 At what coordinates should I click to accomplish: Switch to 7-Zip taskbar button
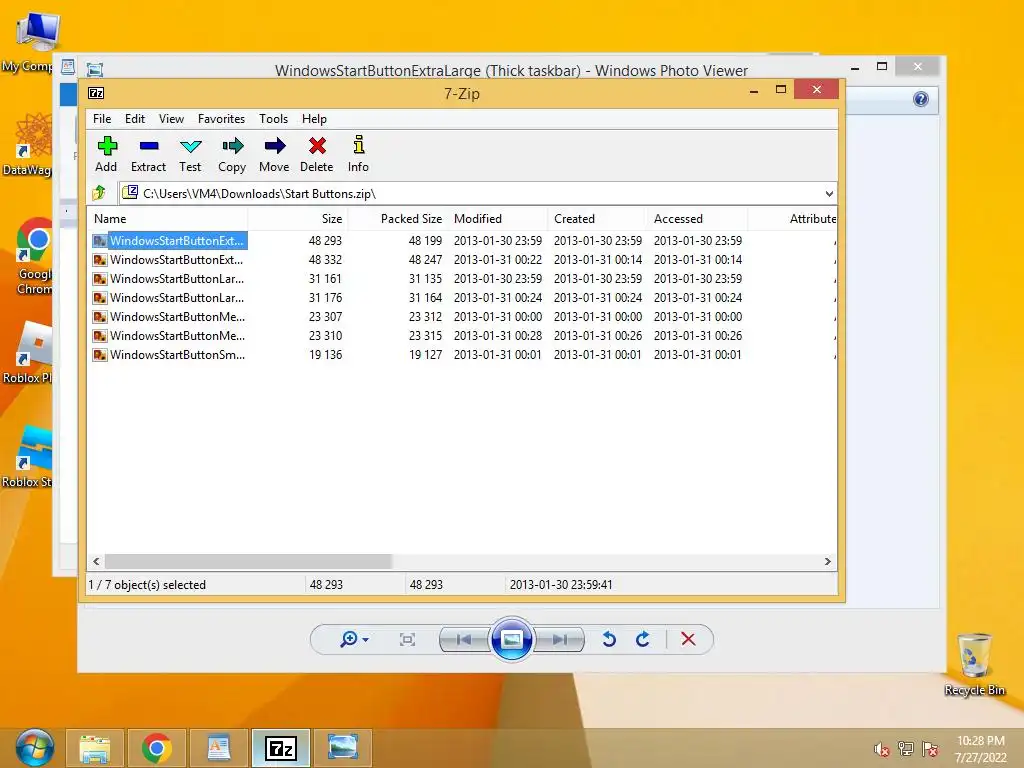[281, 748]
